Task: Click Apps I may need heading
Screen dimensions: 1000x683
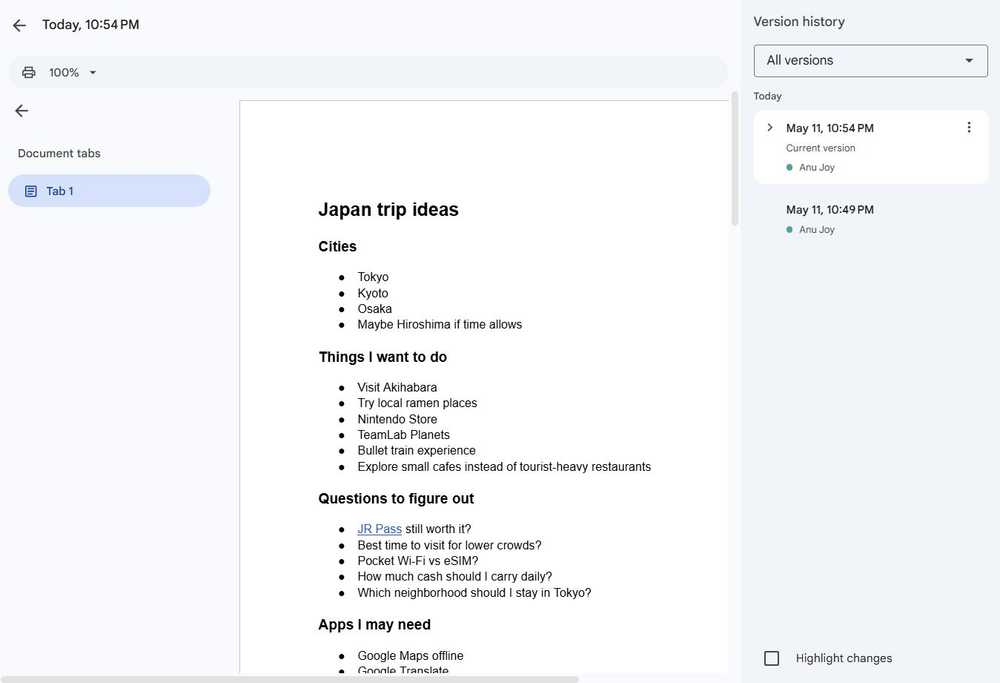Action: tap(374, 624)
